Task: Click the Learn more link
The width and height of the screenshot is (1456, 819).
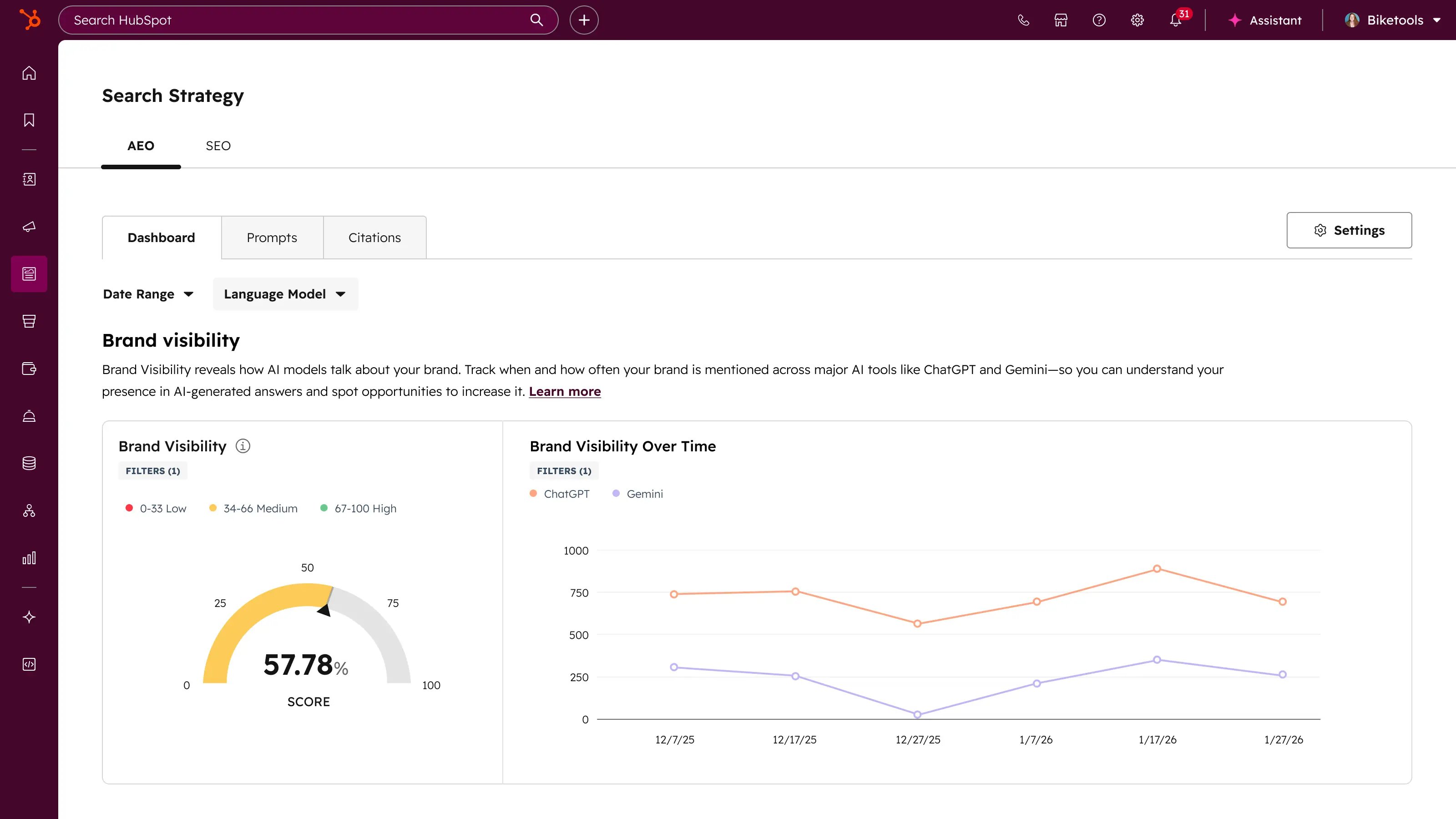Action: 565,391
